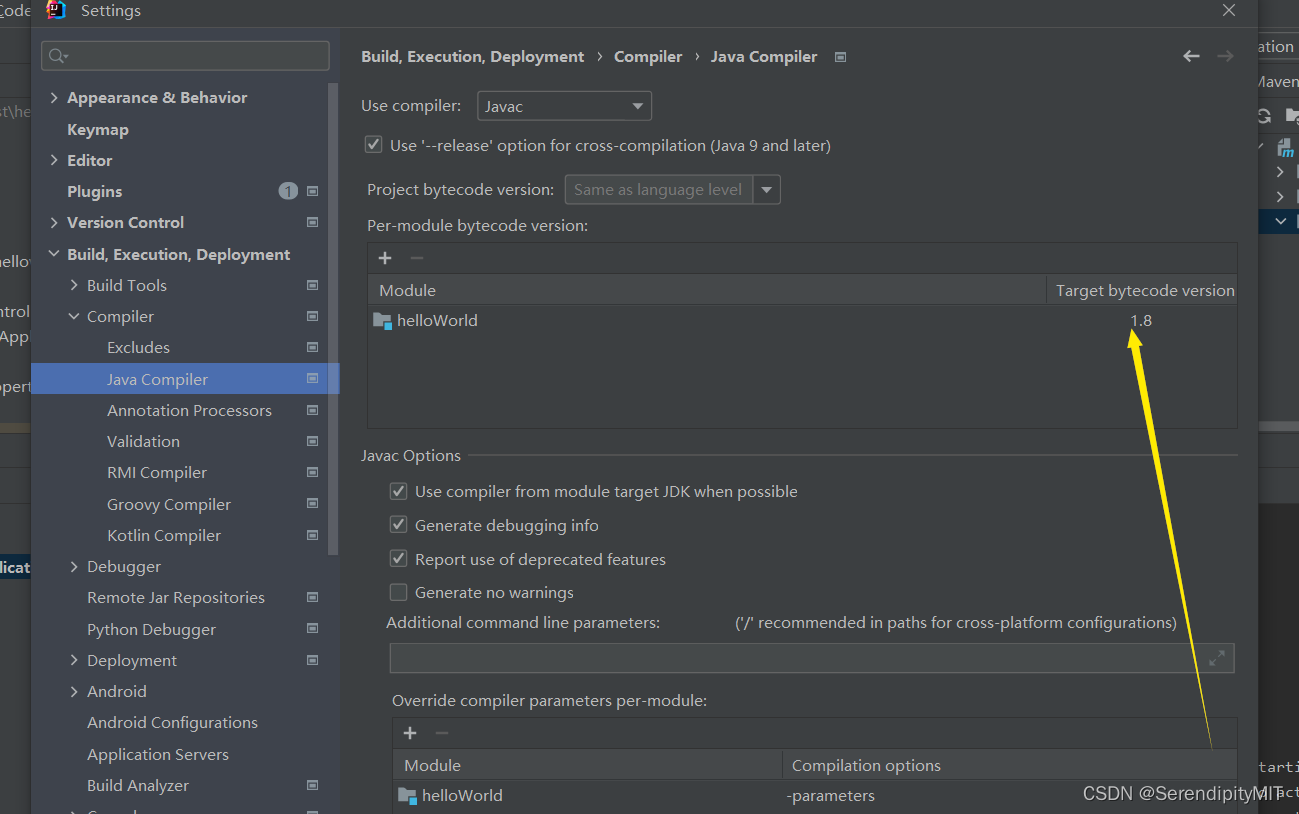
Task: Click project-level icon next to Remote Jar Repositories
Action: tap(312, 597)
